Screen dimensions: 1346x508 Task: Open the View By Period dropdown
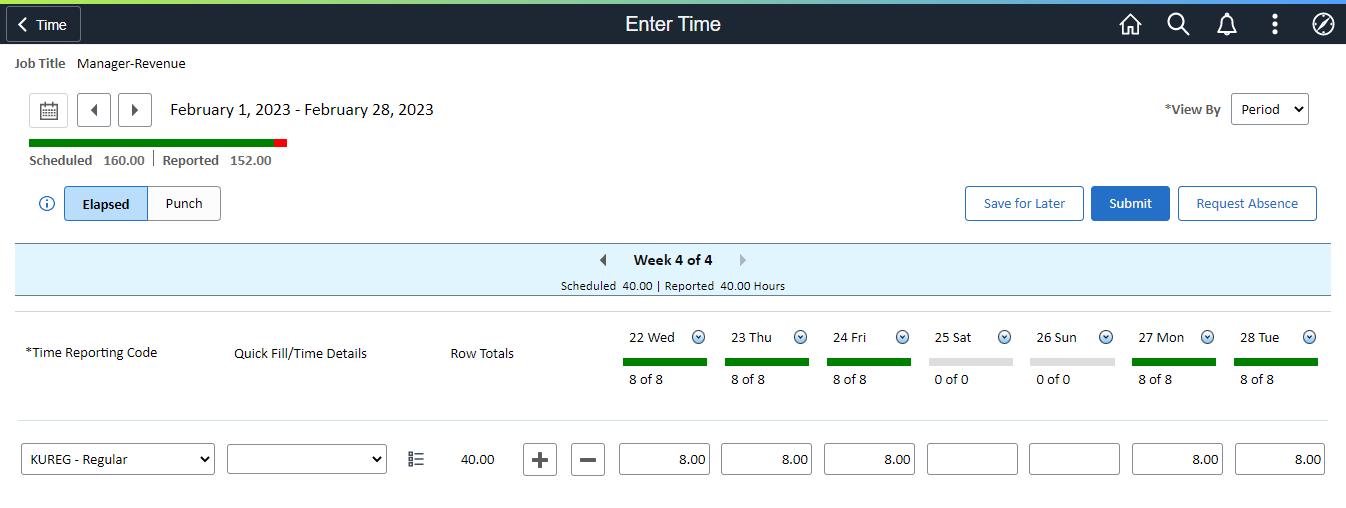(1269, 110)
